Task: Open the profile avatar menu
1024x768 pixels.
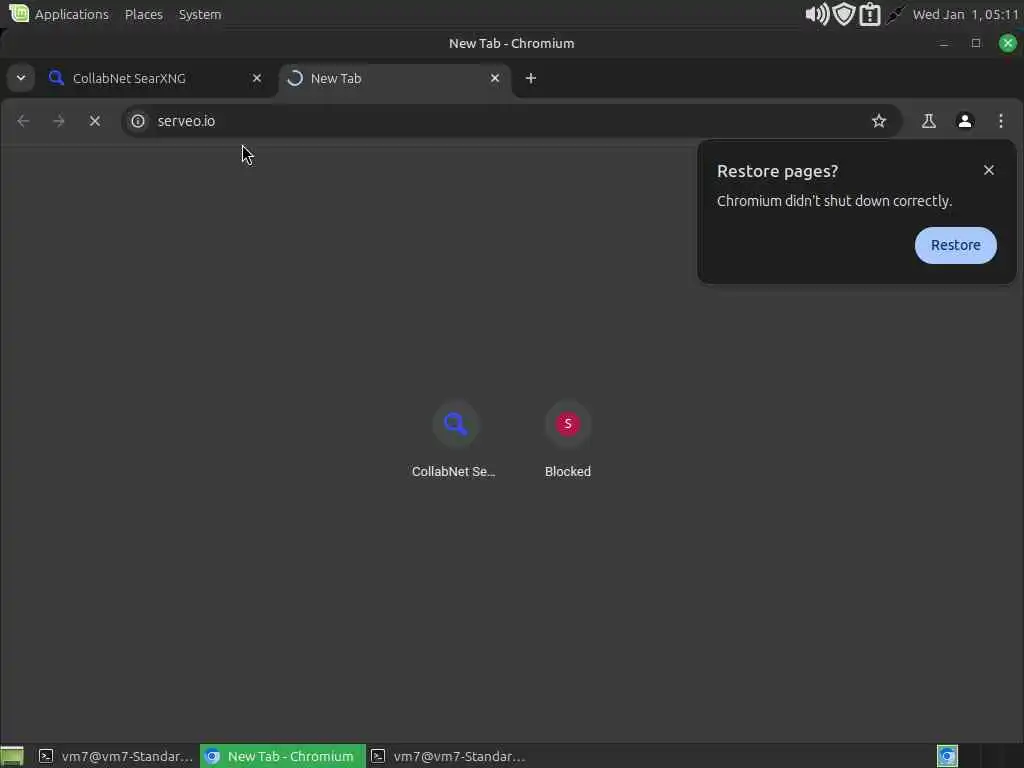Action: (965, 121)
